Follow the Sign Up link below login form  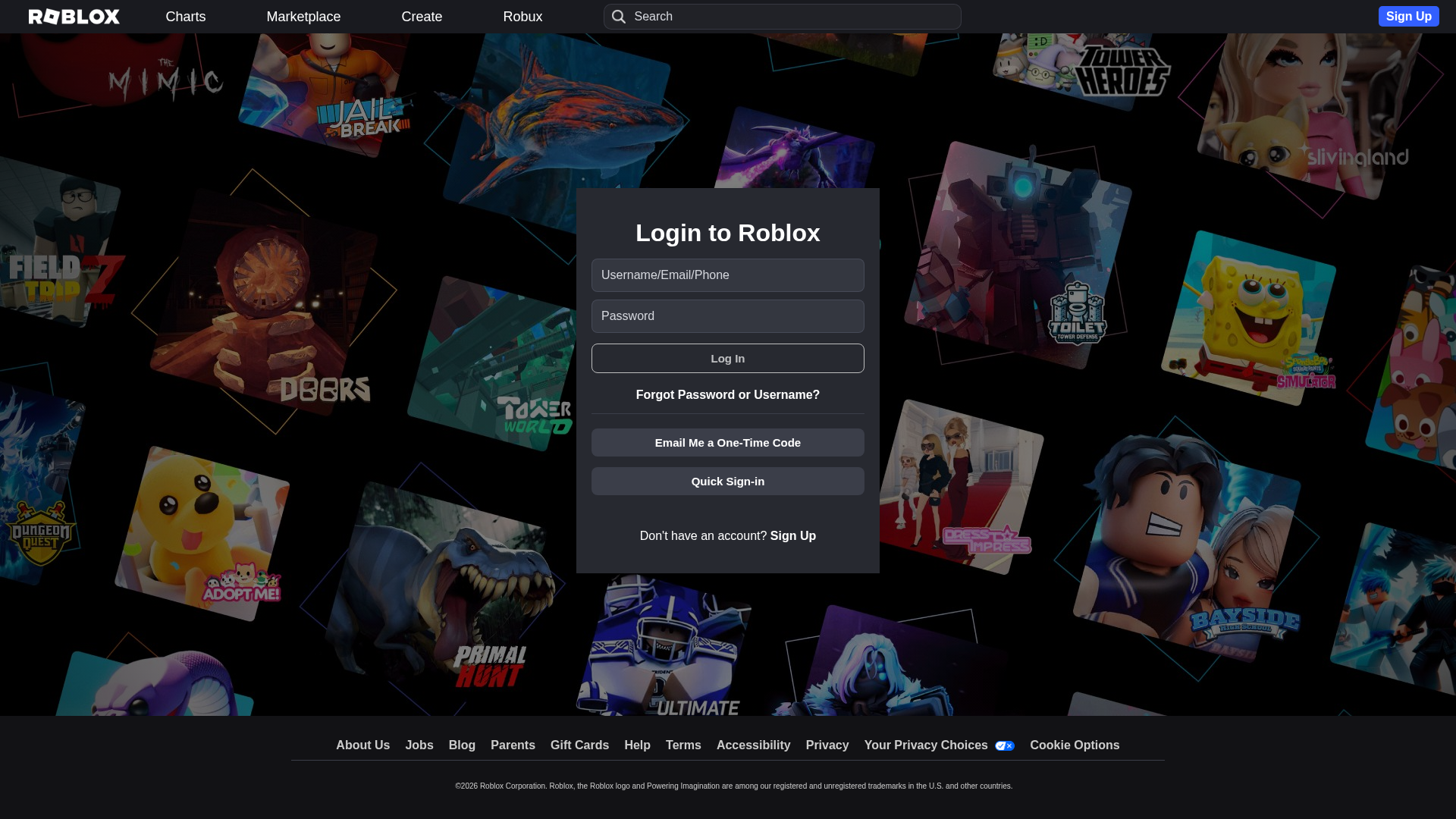tap(793, 536)
